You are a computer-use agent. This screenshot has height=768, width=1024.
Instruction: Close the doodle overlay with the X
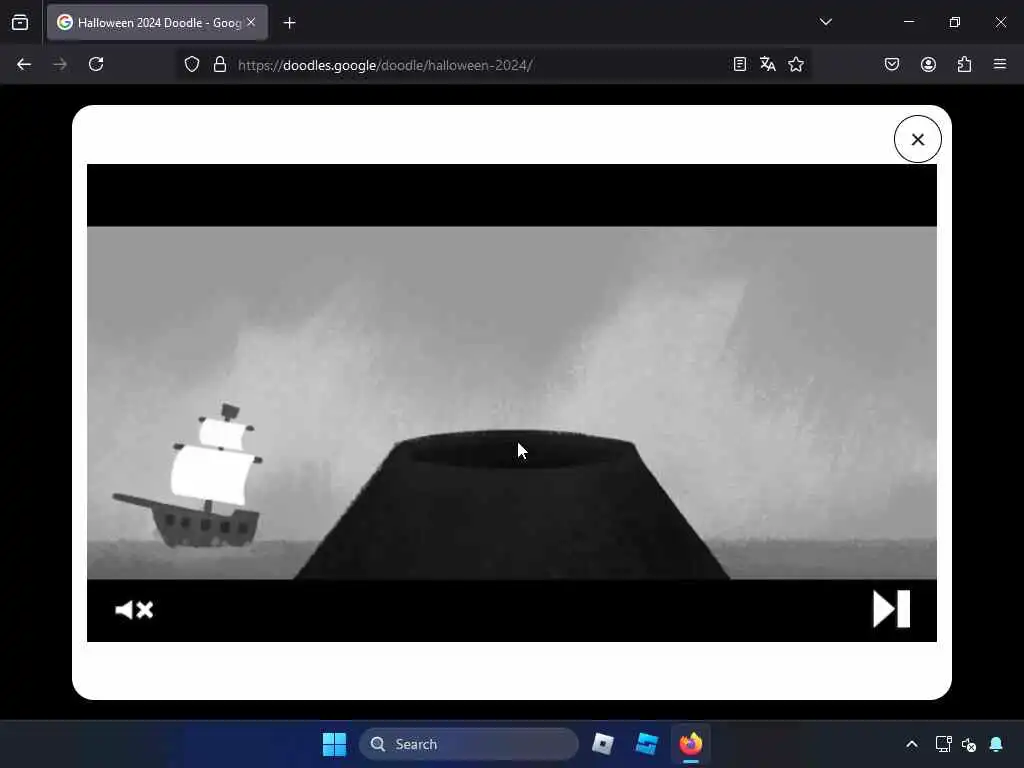918,139
